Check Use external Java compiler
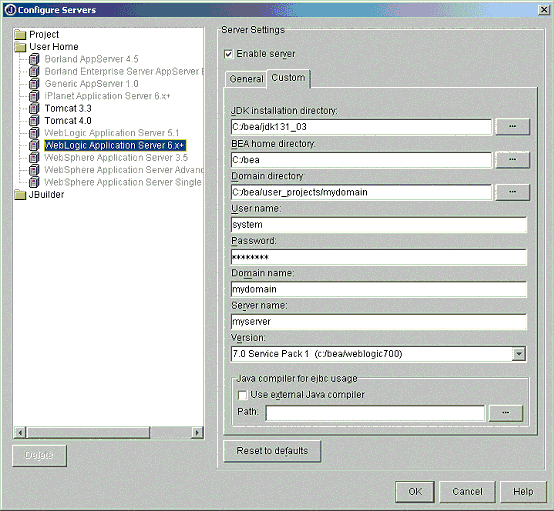Screen dimensions: 554x511 242,395
